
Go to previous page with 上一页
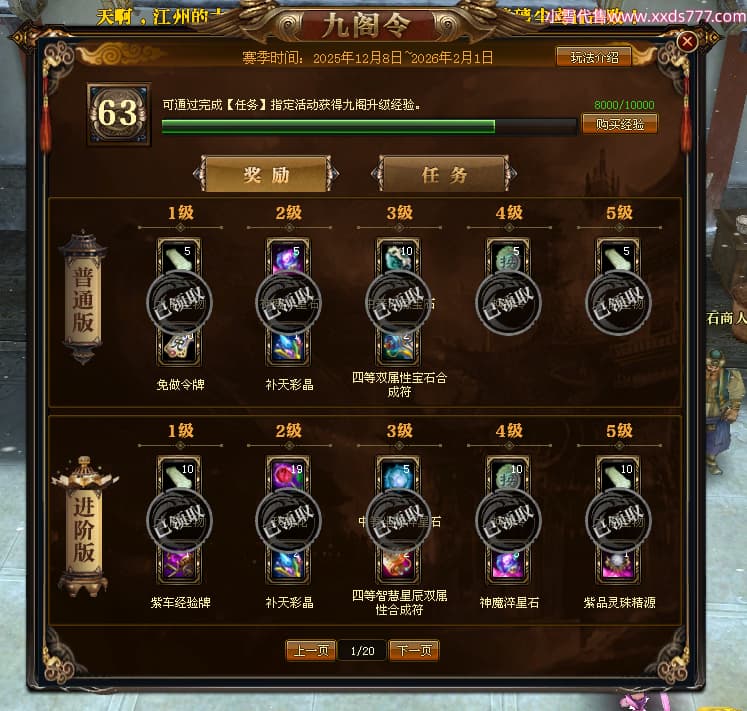click(311, 650)
